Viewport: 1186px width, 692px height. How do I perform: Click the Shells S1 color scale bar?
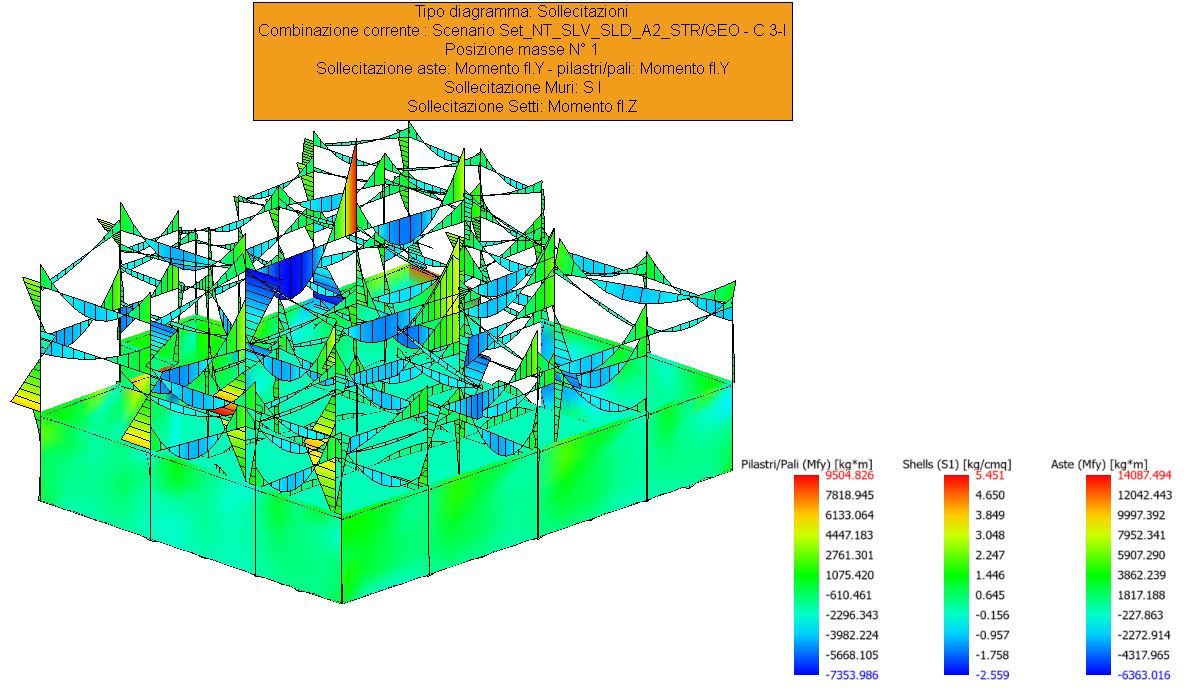(956, 575)
